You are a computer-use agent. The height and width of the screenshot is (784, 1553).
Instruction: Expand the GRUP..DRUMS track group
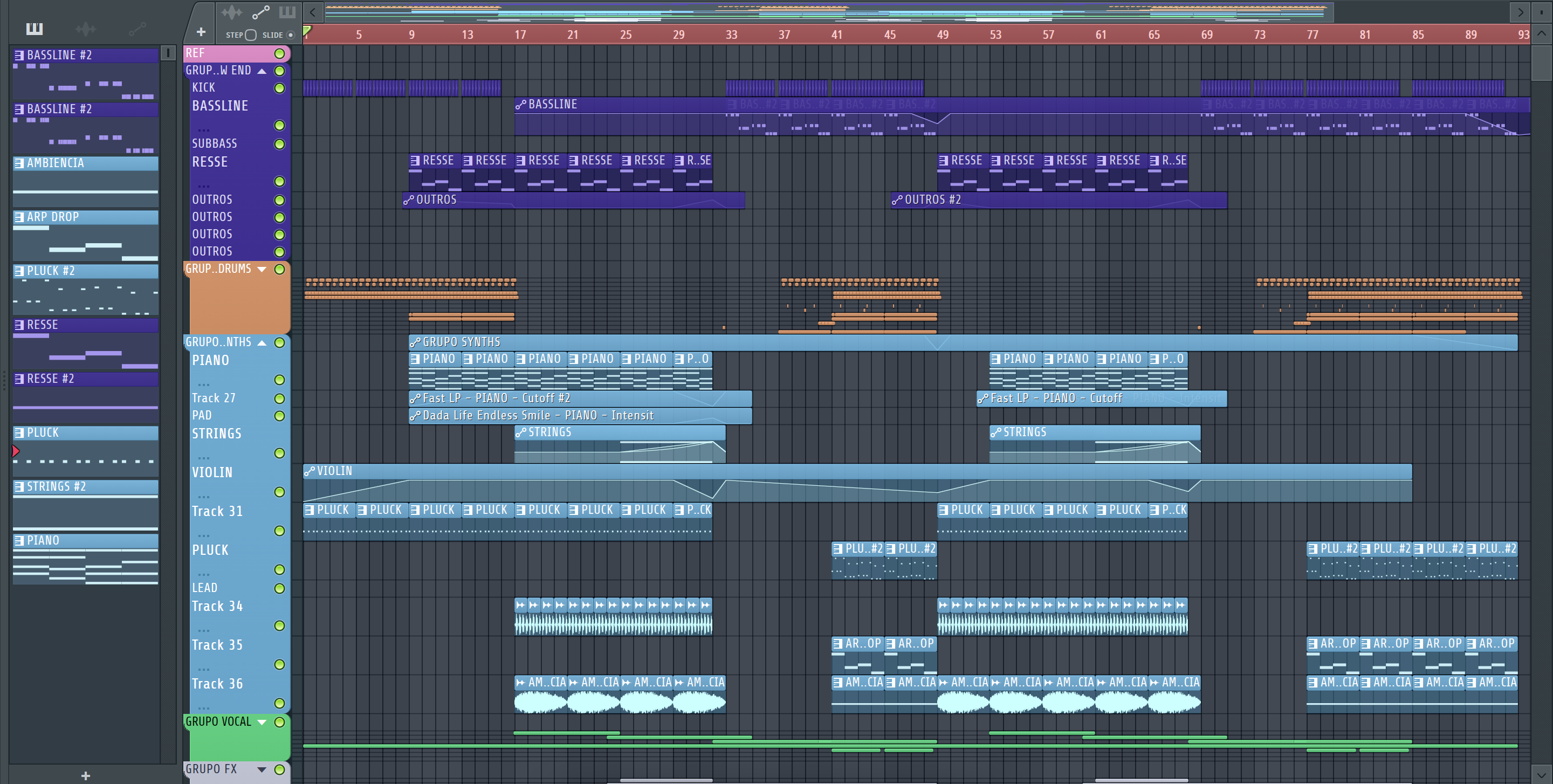tap(262, 270)
